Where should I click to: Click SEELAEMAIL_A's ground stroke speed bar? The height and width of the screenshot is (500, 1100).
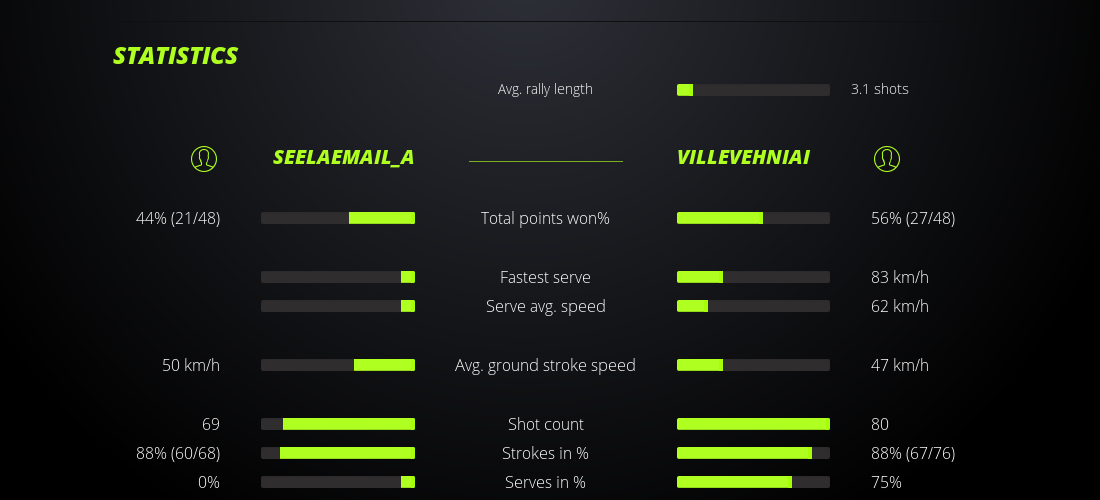pos(338,365)
